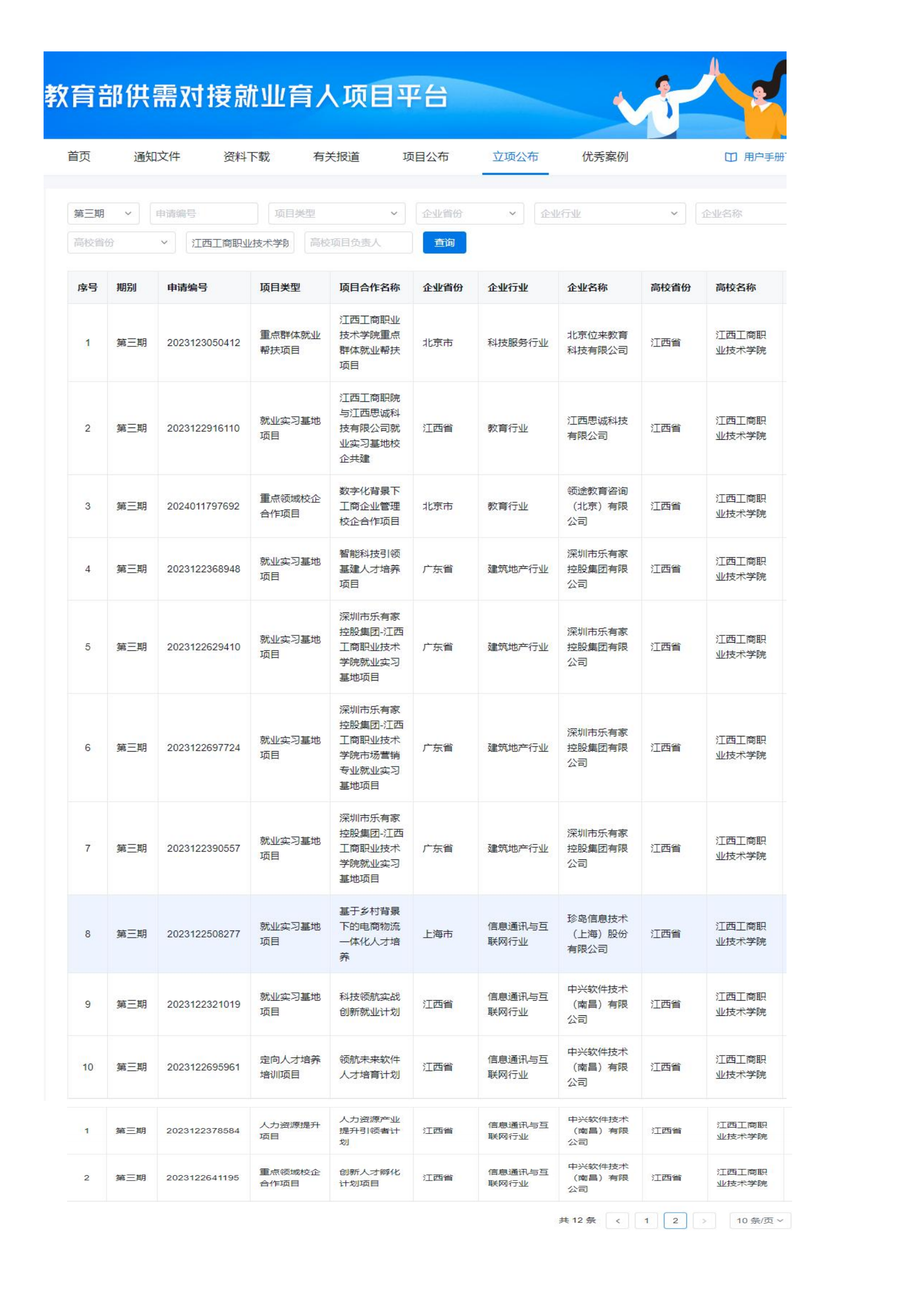Image resolution: width=924 pixels, height=1307 pixels.
Task: Go to page 1 in pagination
Action: pyautogui.click(x=646, y=1220)
